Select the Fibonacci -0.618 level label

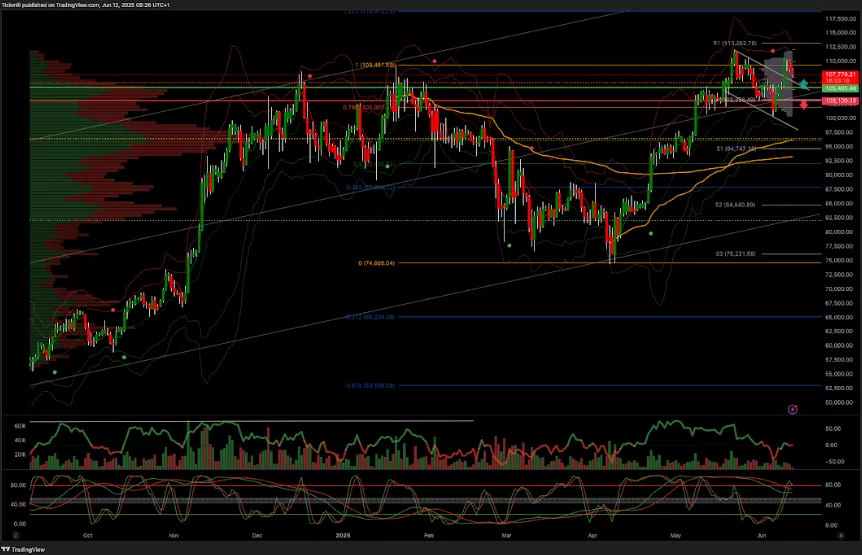[371, 385]
